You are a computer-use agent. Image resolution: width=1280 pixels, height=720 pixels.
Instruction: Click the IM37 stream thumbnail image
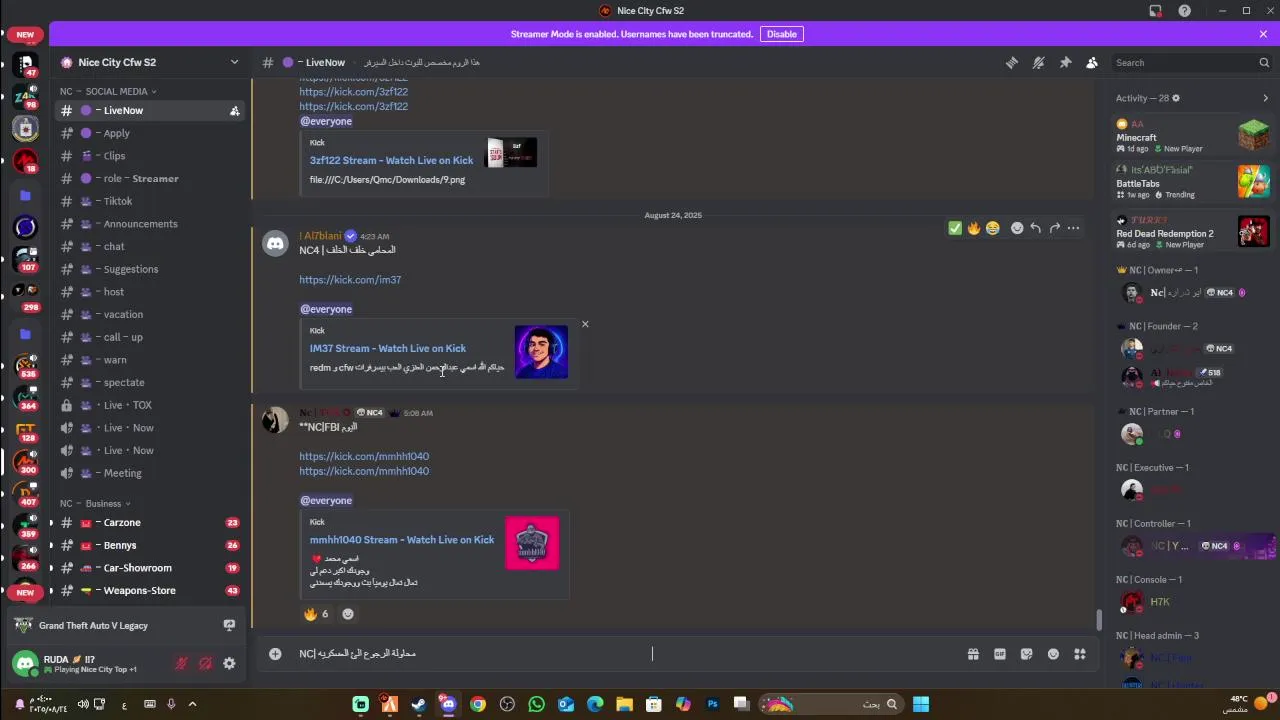pos(541,352)
